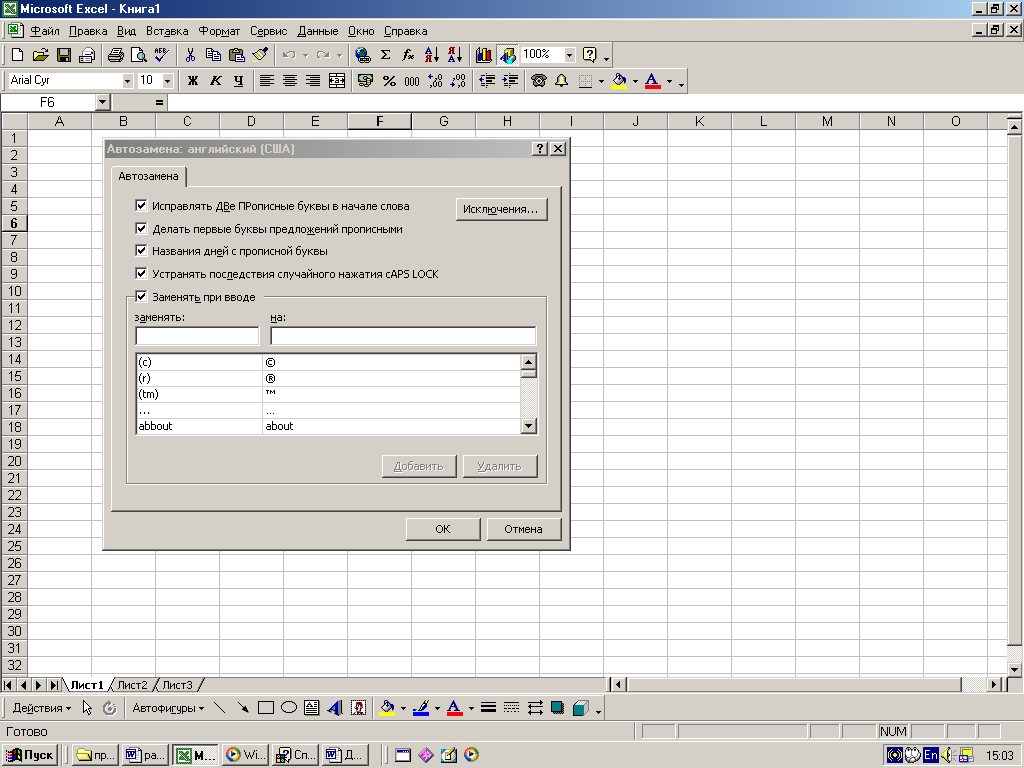The width and height of the screenshot is (1024, 768).
Task: Click the Open file folder icon
Action: click(40, 55)
